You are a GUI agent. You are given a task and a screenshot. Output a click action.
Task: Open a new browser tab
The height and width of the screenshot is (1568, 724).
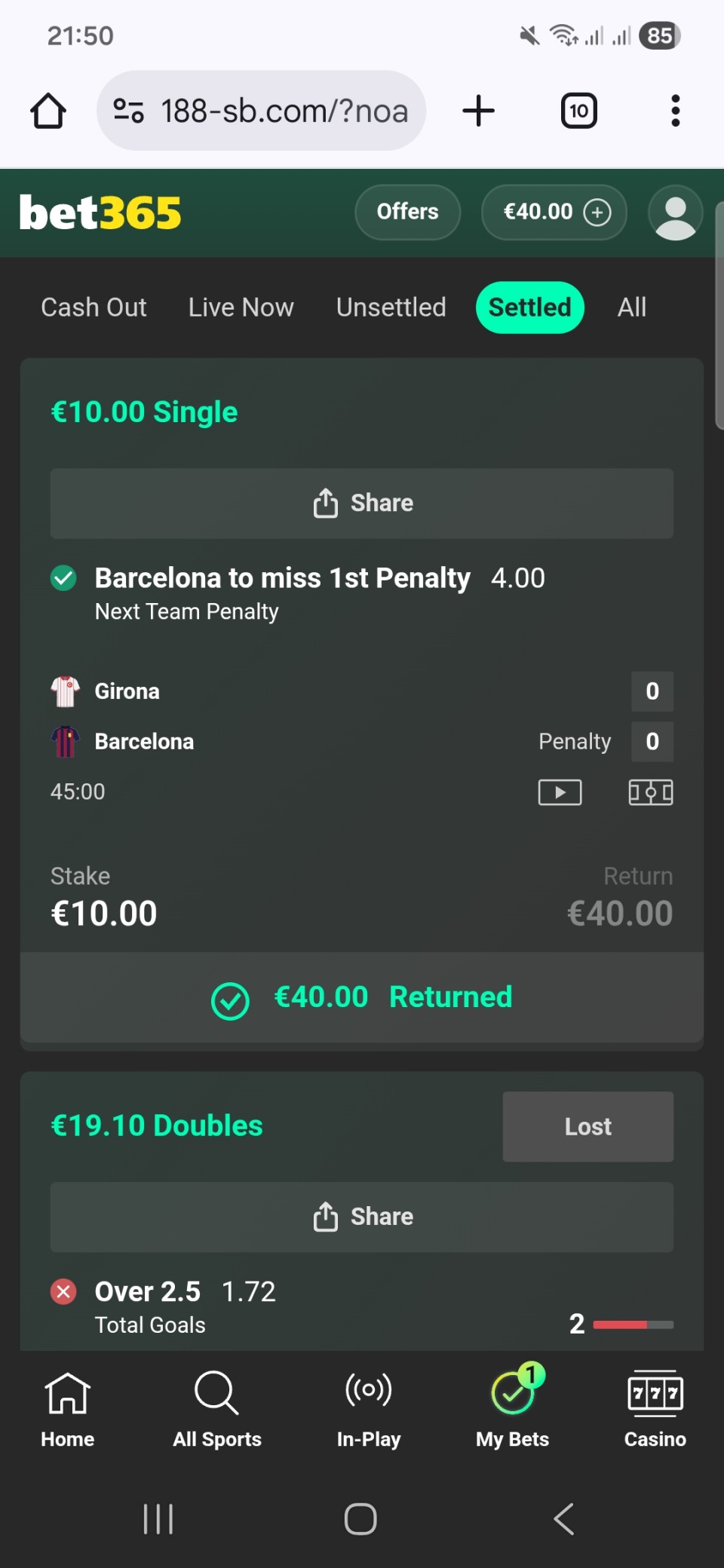pos(478,111)
